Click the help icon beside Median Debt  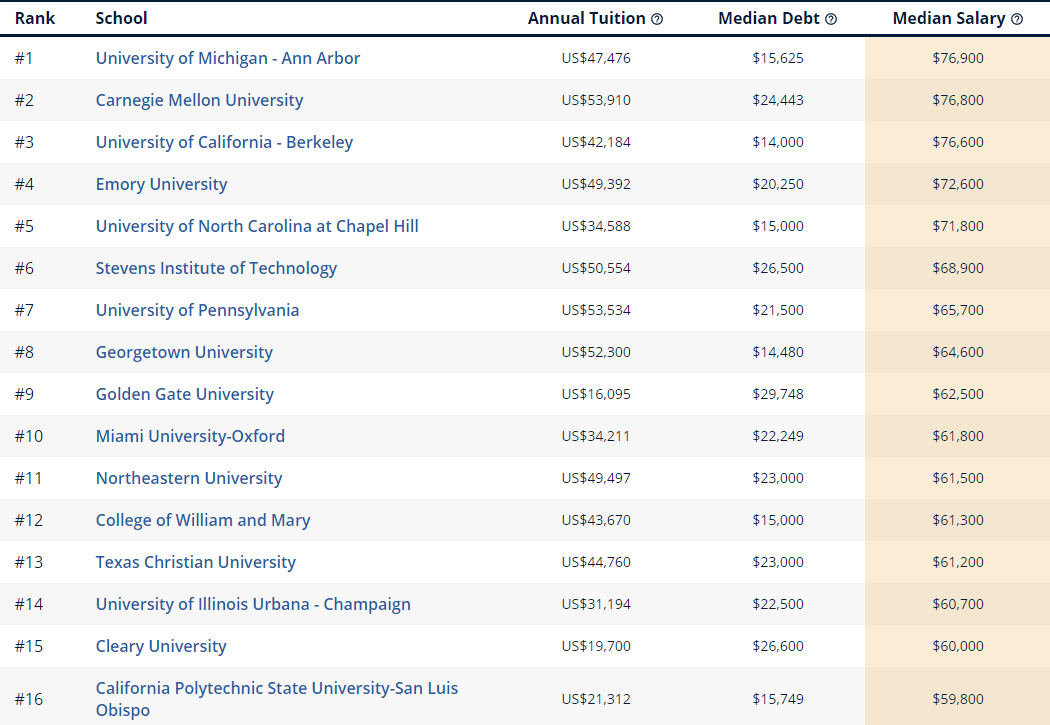831,19
